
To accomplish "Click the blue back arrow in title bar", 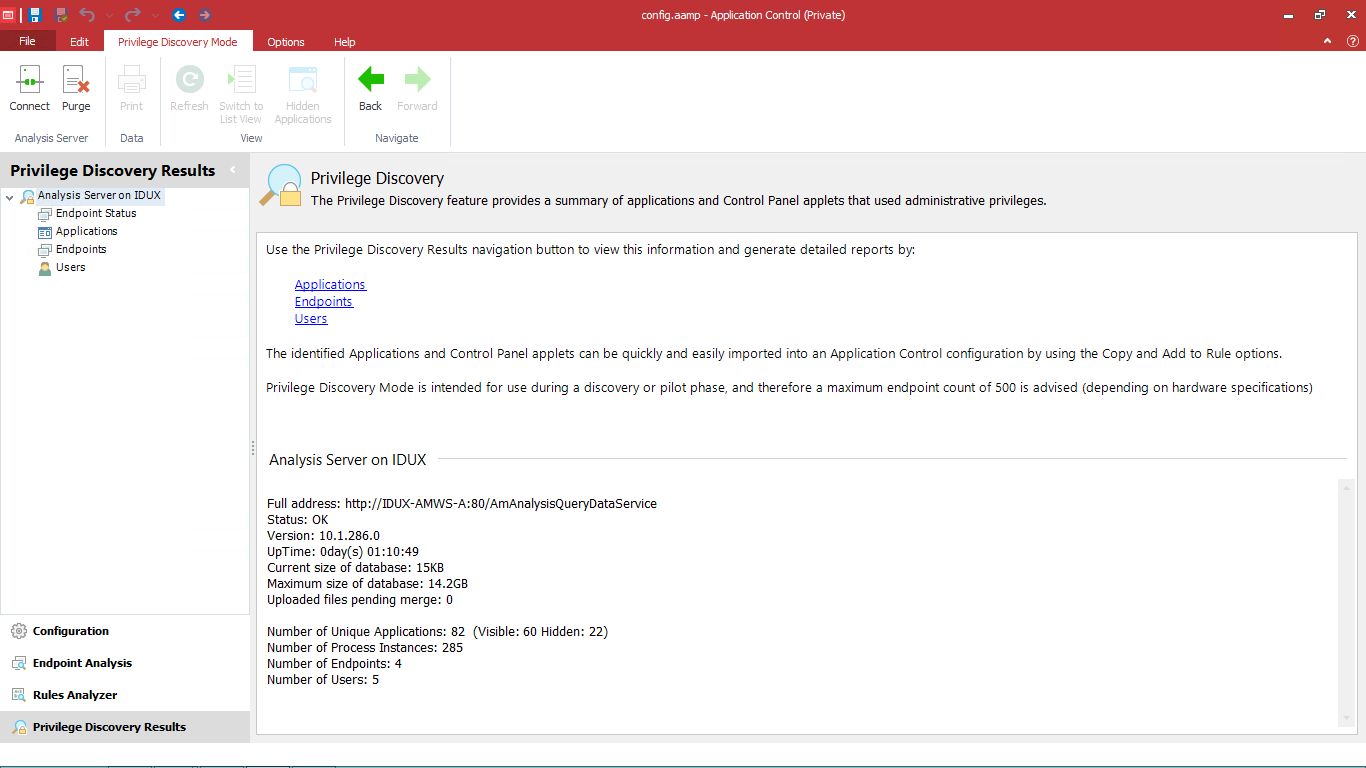I will pos(179,15).
